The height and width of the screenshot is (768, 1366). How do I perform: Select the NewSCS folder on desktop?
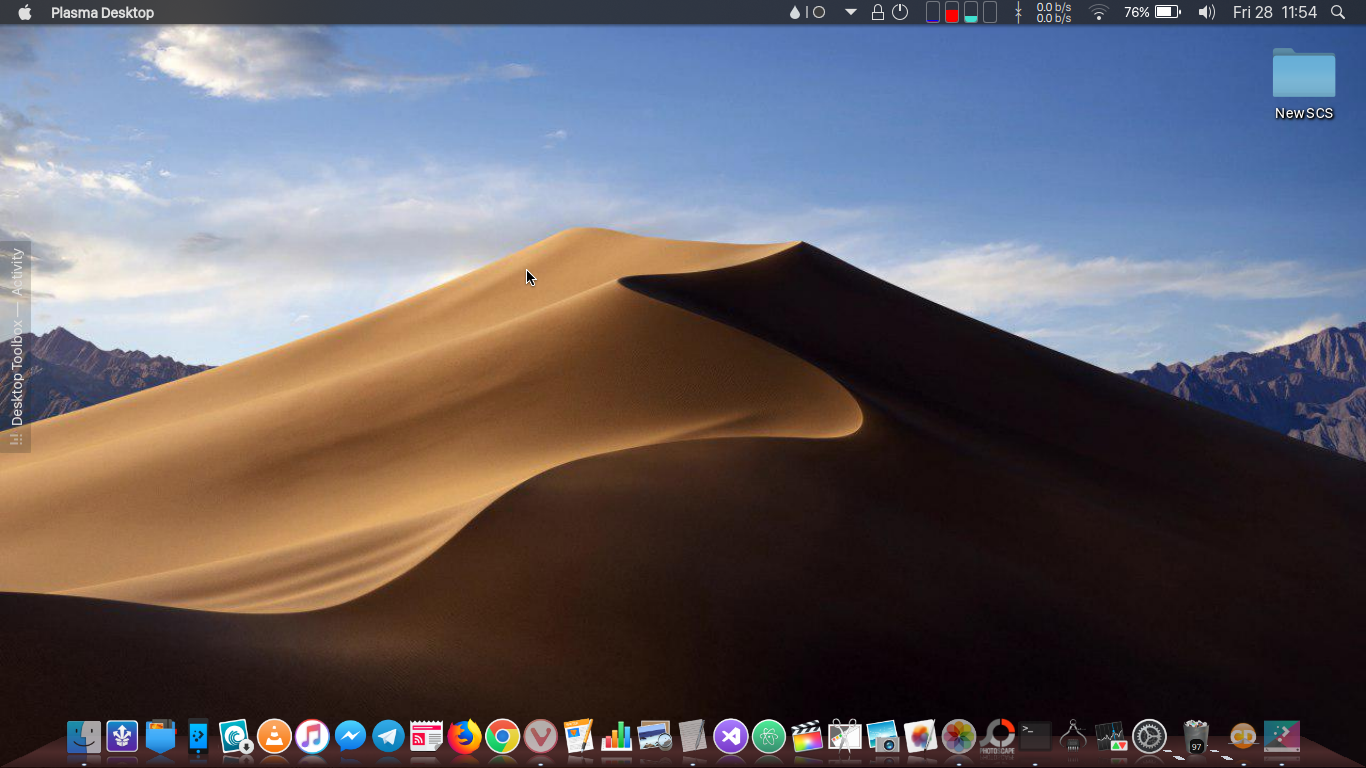(x=1304, y=84)
